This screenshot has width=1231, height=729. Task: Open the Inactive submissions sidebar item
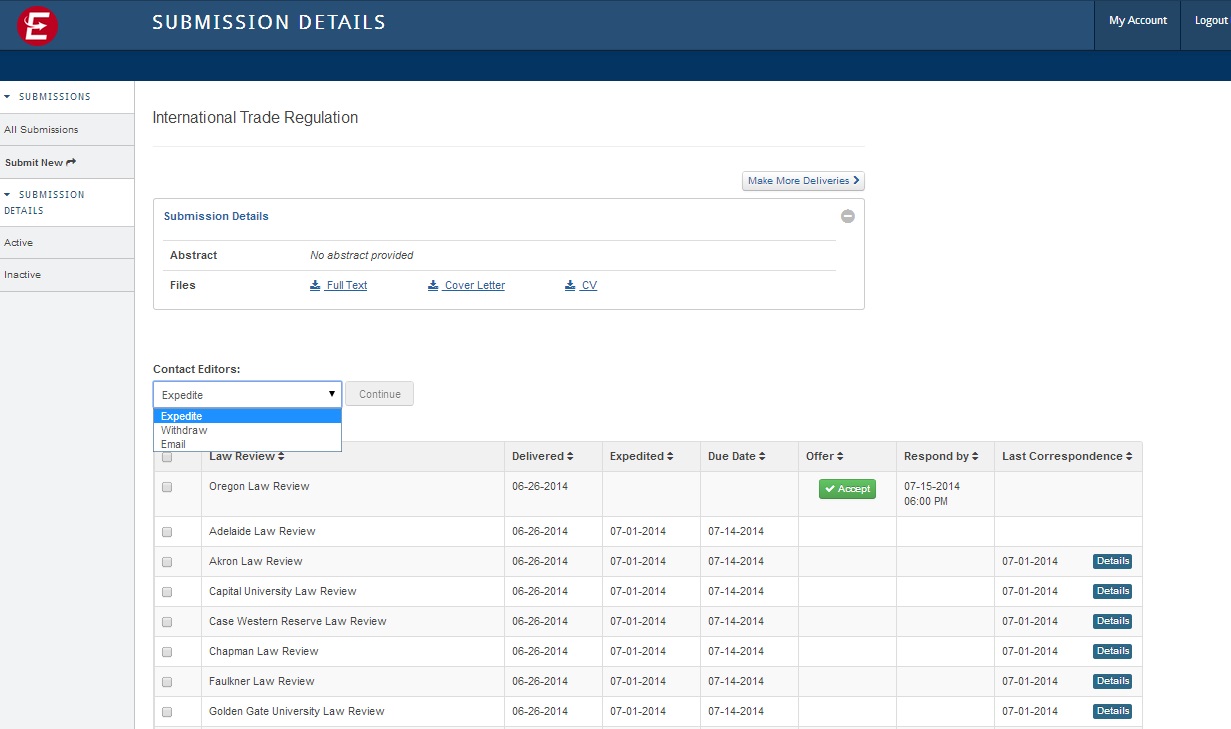[x=23, y=275]
